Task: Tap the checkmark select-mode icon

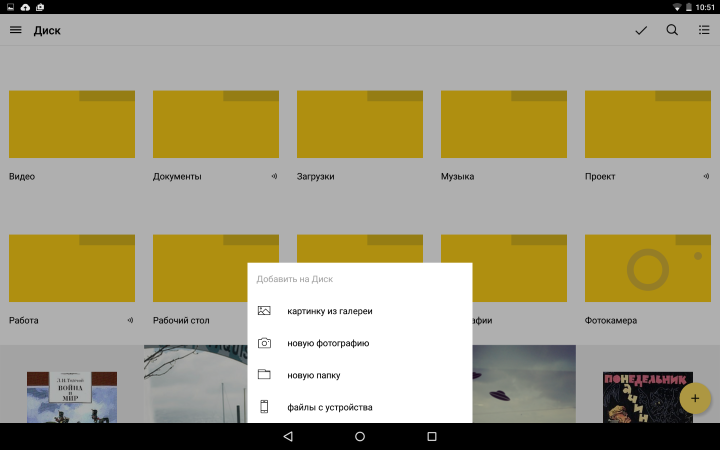Action: (641, 30)
